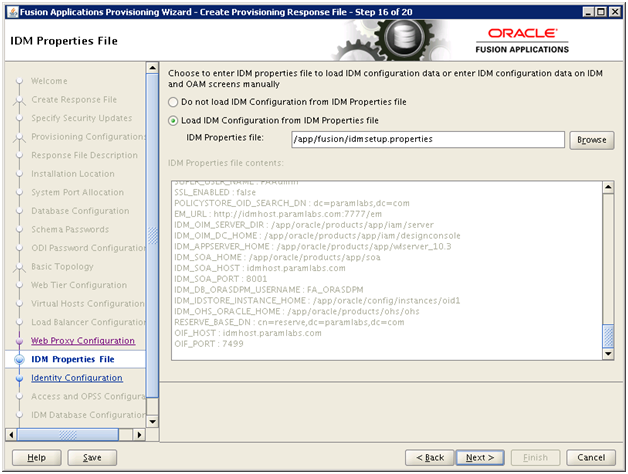Click the Specify Security Updates step
This screenshot has height=474, width=628.
pyautogui.click(x=82, y=118)
